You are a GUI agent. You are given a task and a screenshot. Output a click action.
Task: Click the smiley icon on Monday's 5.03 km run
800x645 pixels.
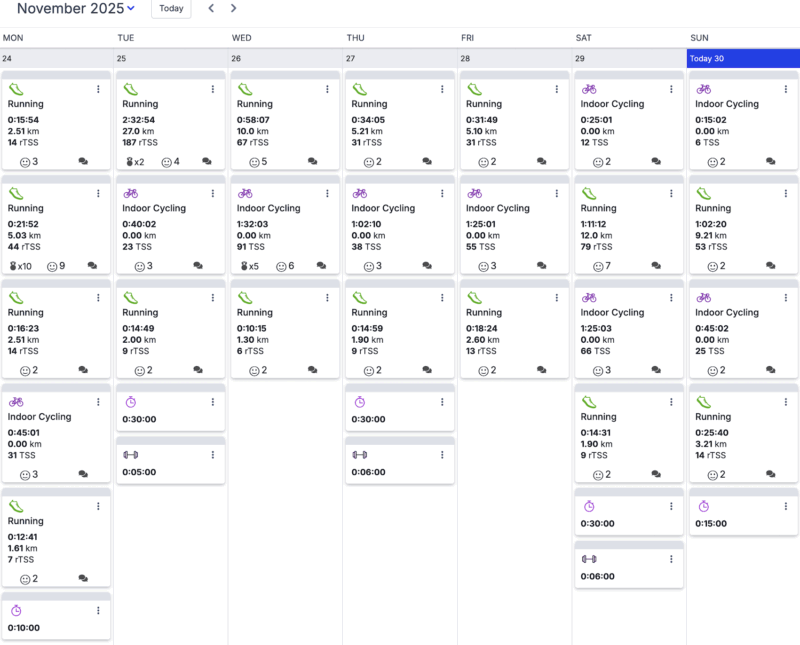click(x=53, y=266)
